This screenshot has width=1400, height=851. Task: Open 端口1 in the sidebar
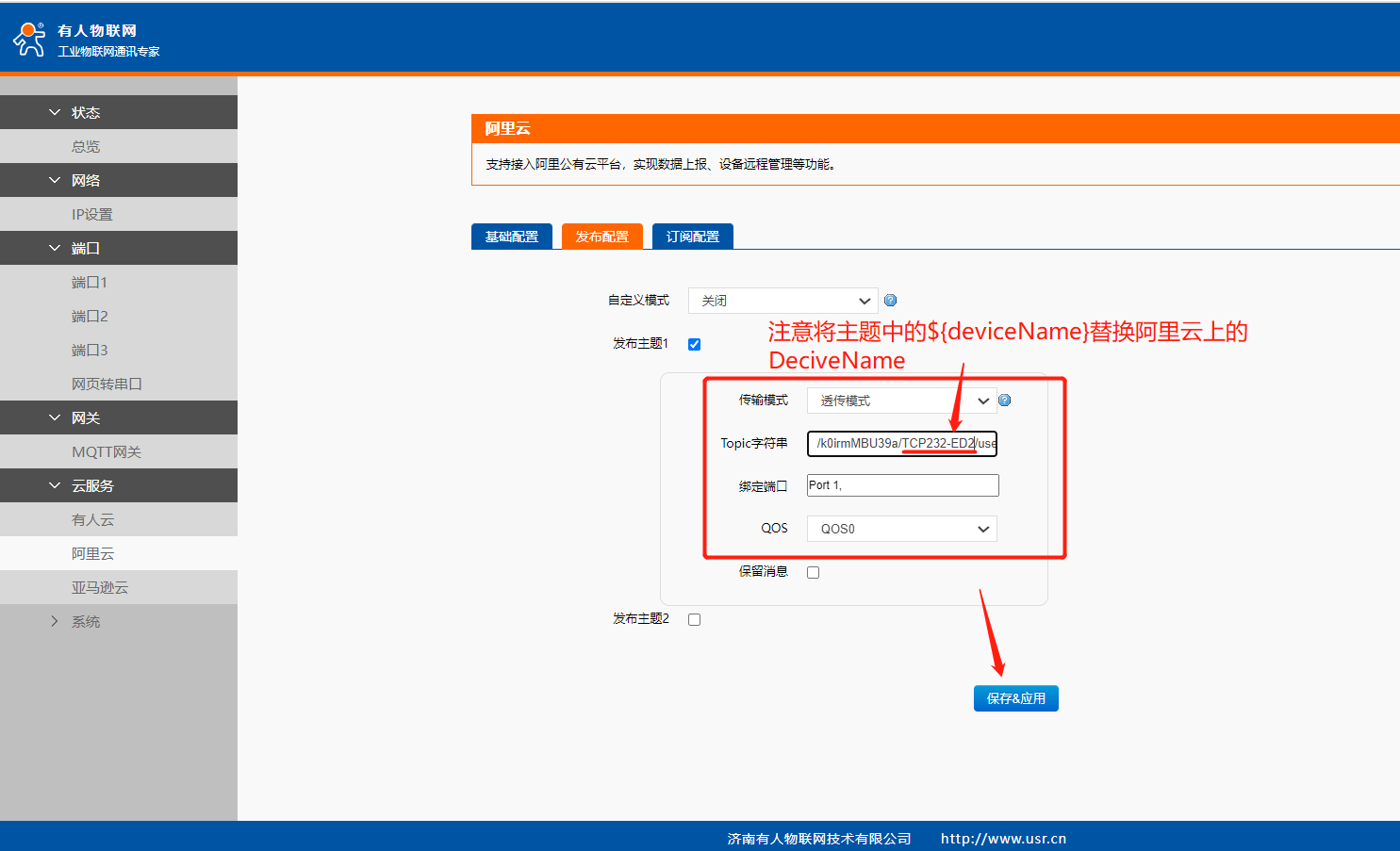pos(119,282)
